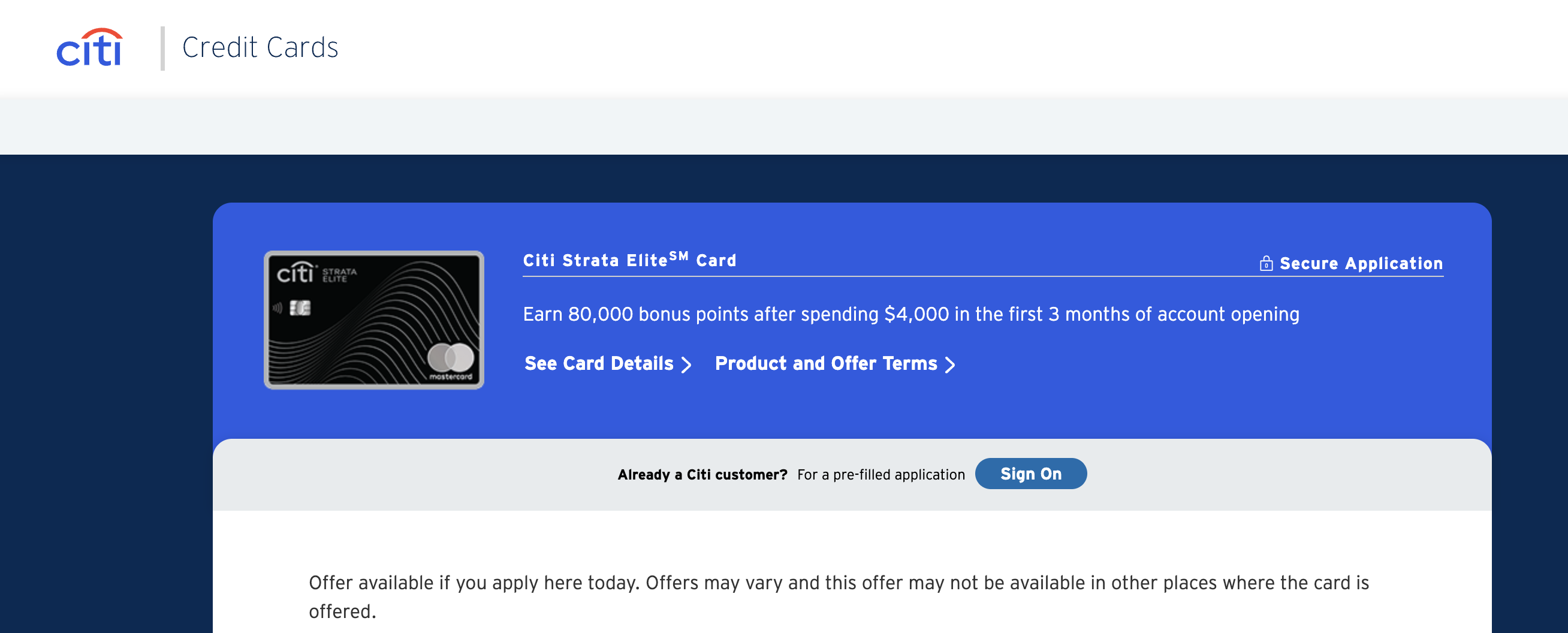Click the white Citi logo on the card
The width and height of the screenshot is (1568, 633).
click(x=295, y=273)
